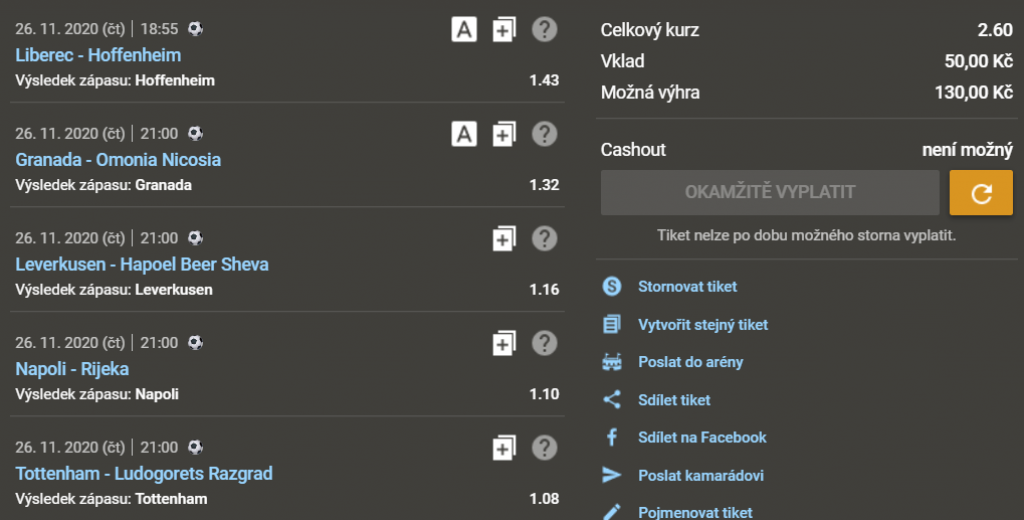Open help icon for Liberec - Hoffenheim match
The image size is (1024, 520).
coord(544,30)
